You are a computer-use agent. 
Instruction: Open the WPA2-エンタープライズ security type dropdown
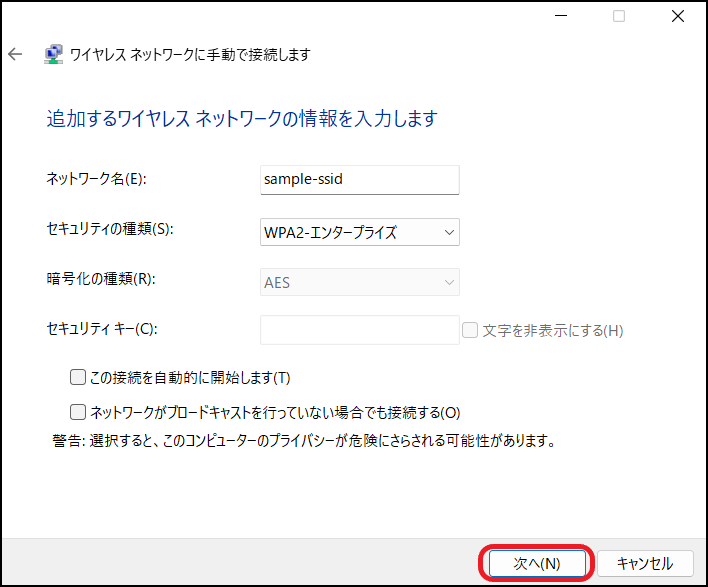click(358, 232)
